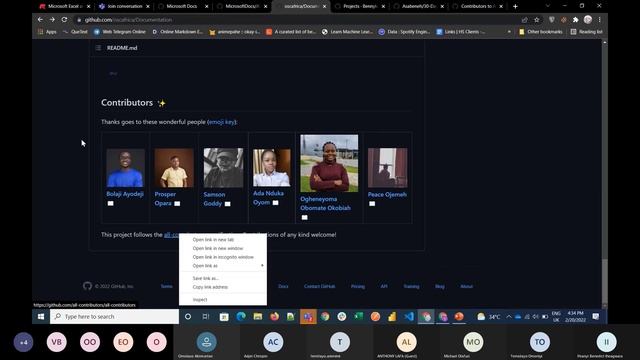Open Ogheneyoma Obomate Okobiah's name link
This screenshot has width=640, height=360.
pyautogui.click(x=325, y=203)
